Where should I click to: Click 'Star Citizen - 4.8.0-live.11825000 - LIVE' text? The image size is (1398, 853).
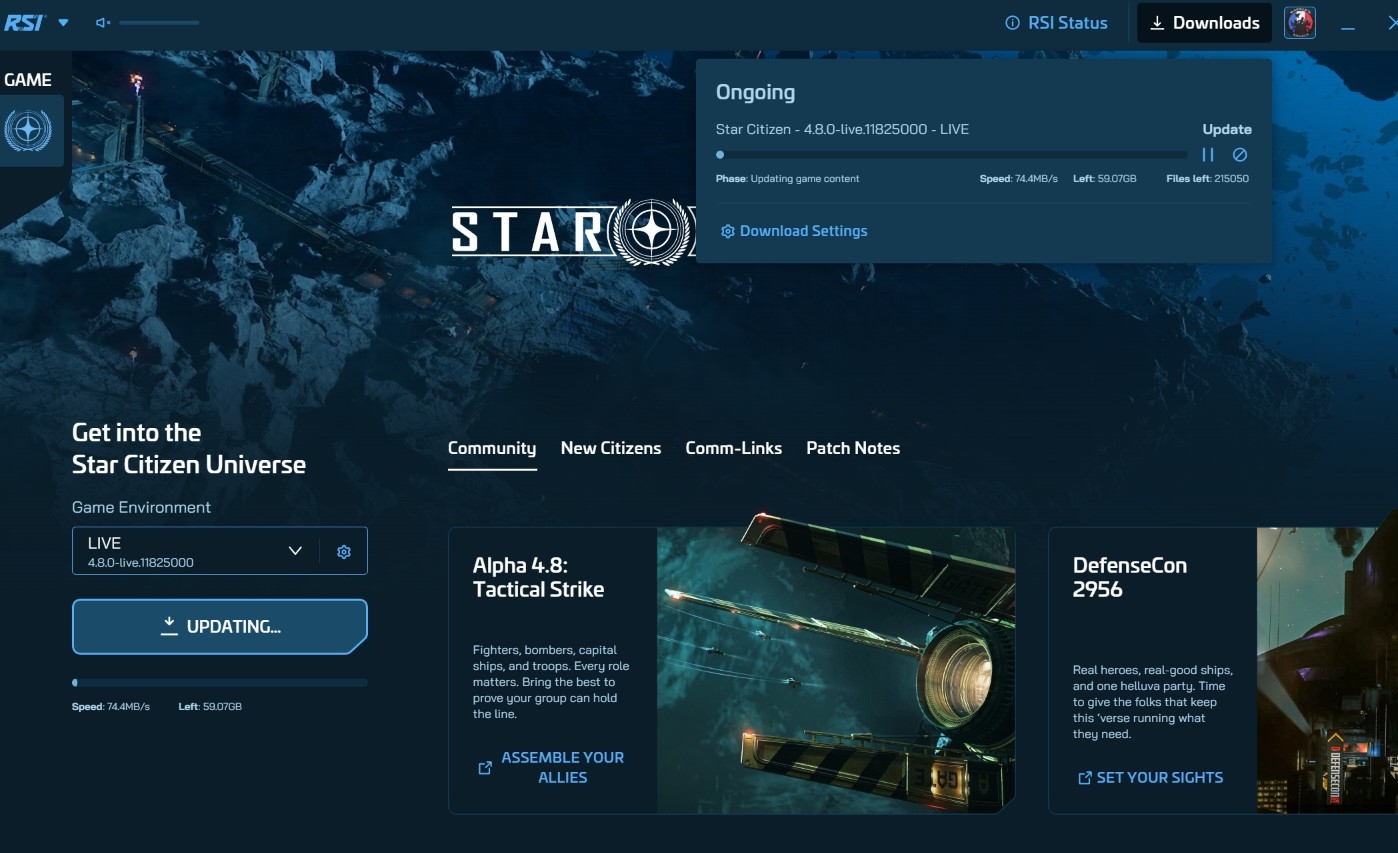(842, 129)
